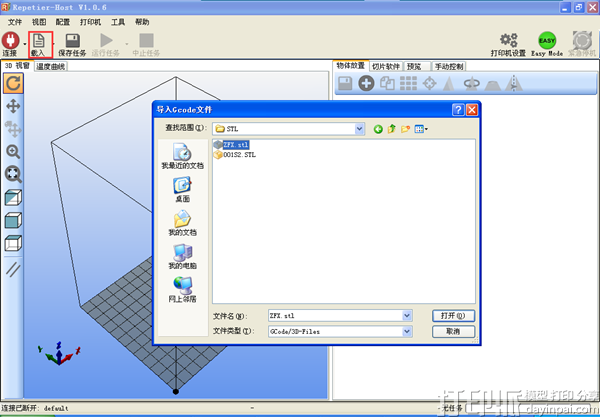The width and height of the screenshot is (600, 417).
Task: Open the 文件 (File) menu
Action: (15, 22)
